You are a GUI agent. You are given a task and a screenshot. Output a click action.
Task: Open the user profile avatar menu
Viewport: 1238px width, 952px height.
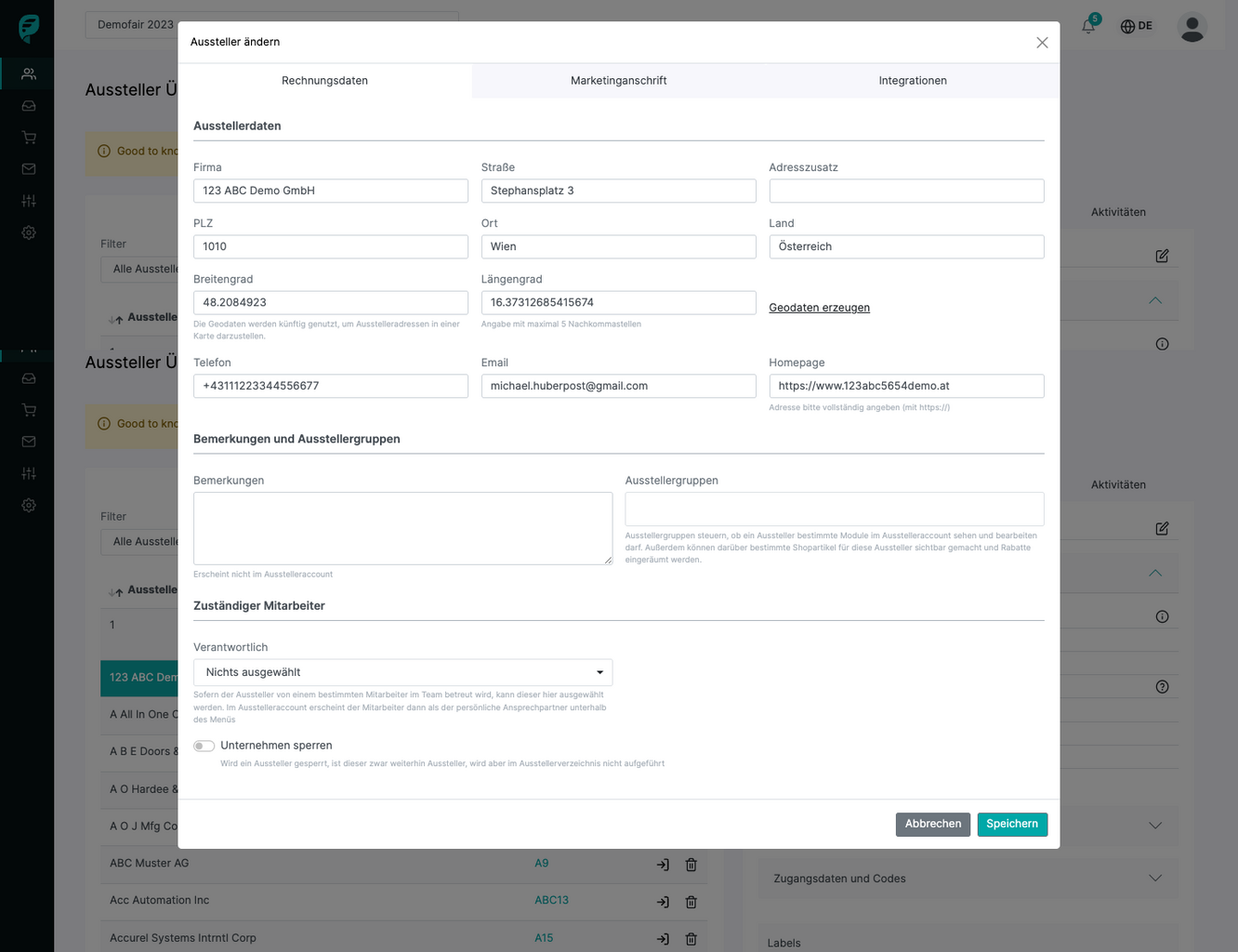pyautogui.click(x=1192, y=27)
